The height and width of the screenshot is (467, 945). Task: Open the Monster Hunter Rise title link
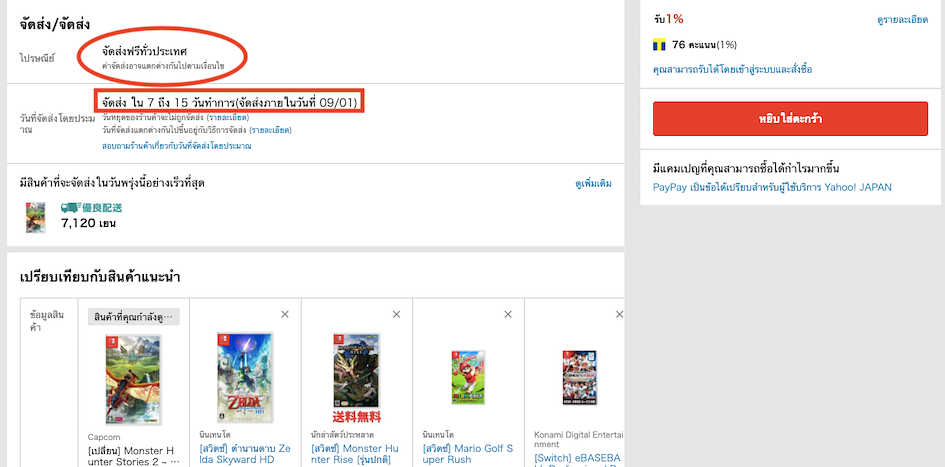coord(355,455)
